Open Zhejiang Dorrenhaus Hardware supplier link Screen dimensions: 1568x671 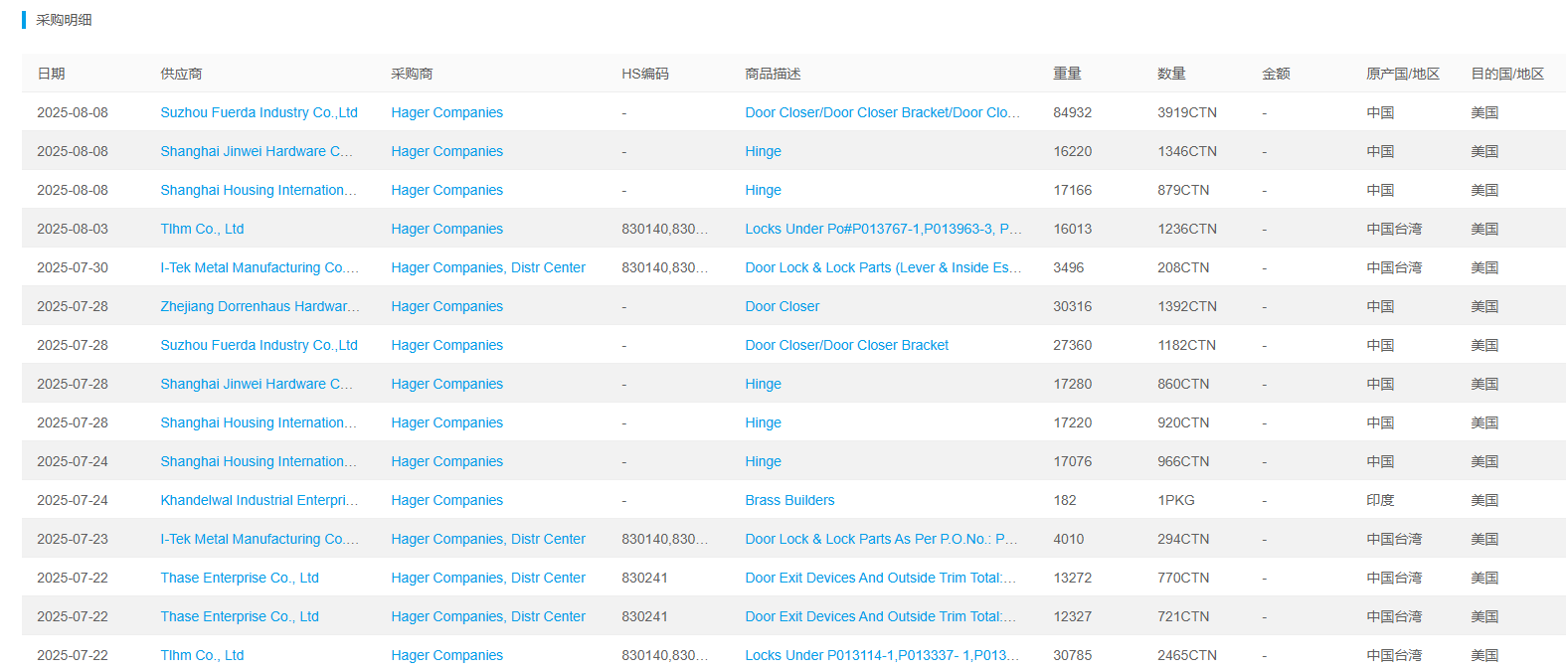pyautogui.click(x=260, y=306)
